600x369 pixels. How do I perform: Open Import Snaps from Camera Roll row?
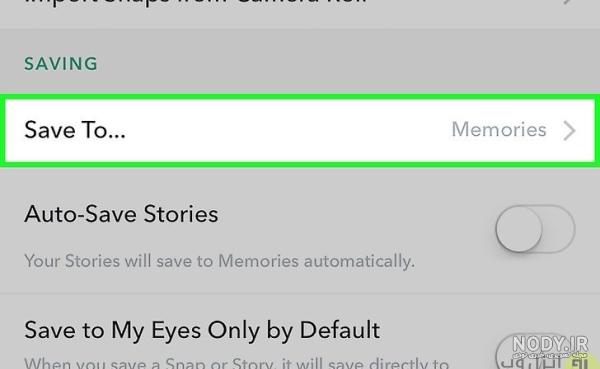[x=300, y=10]
